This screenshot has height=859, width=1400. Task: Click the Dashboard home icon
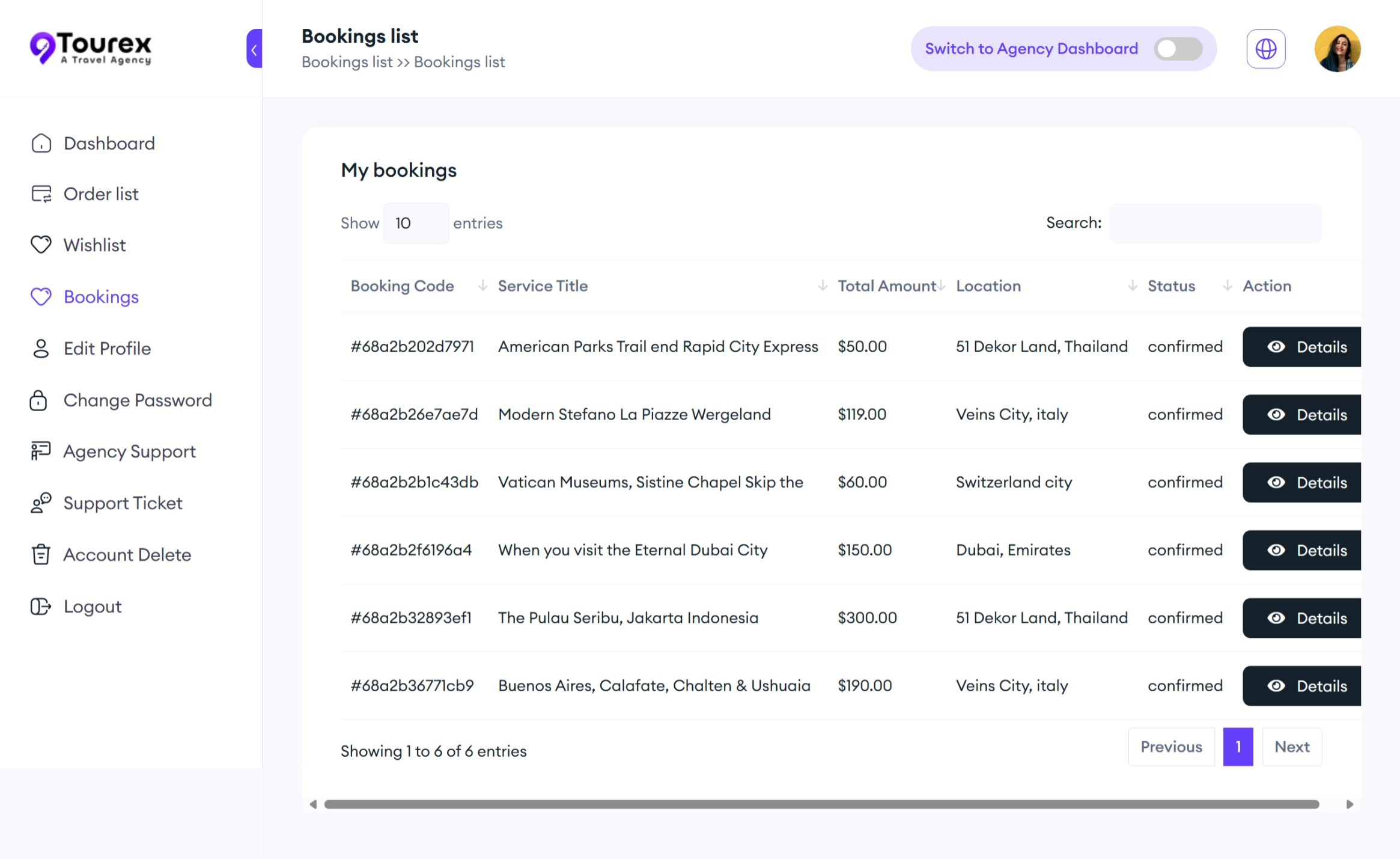click(41, 143)
